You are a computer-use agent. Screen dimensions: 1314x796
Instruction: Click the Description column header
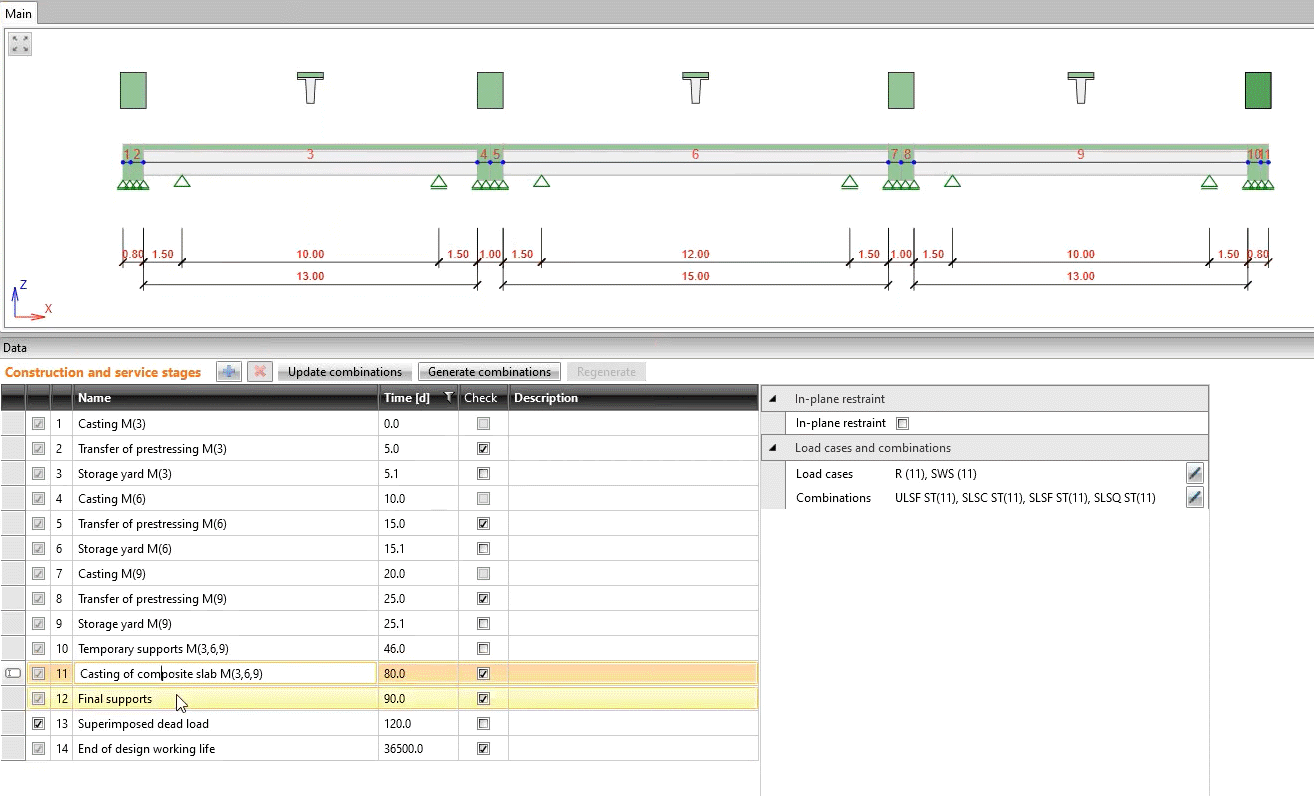(632, 398)
